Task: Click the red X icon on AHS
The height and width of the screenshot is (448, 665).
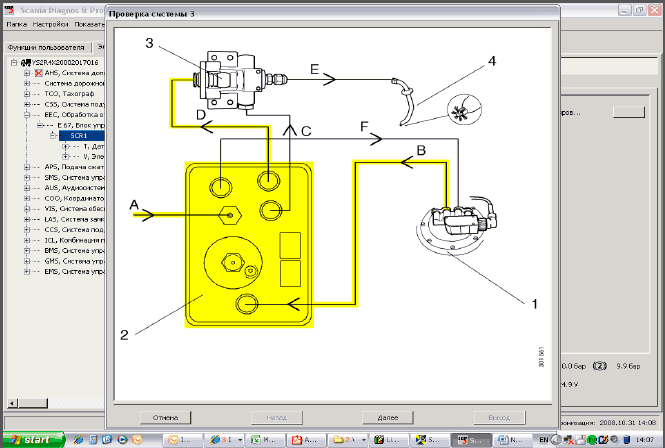Action: coord(38,73)
